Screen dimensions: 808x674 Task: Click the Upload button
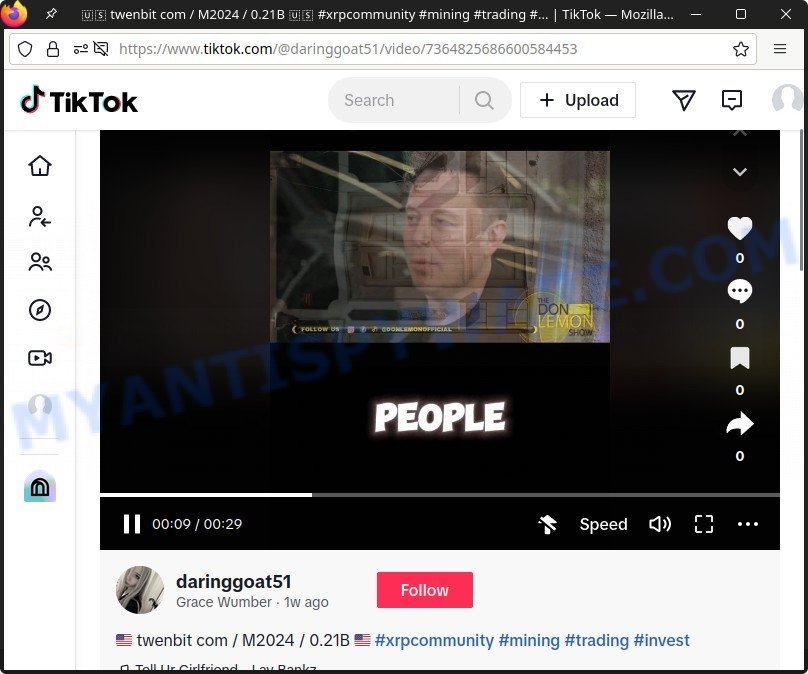pyautogui.click(x=578, y=100)
